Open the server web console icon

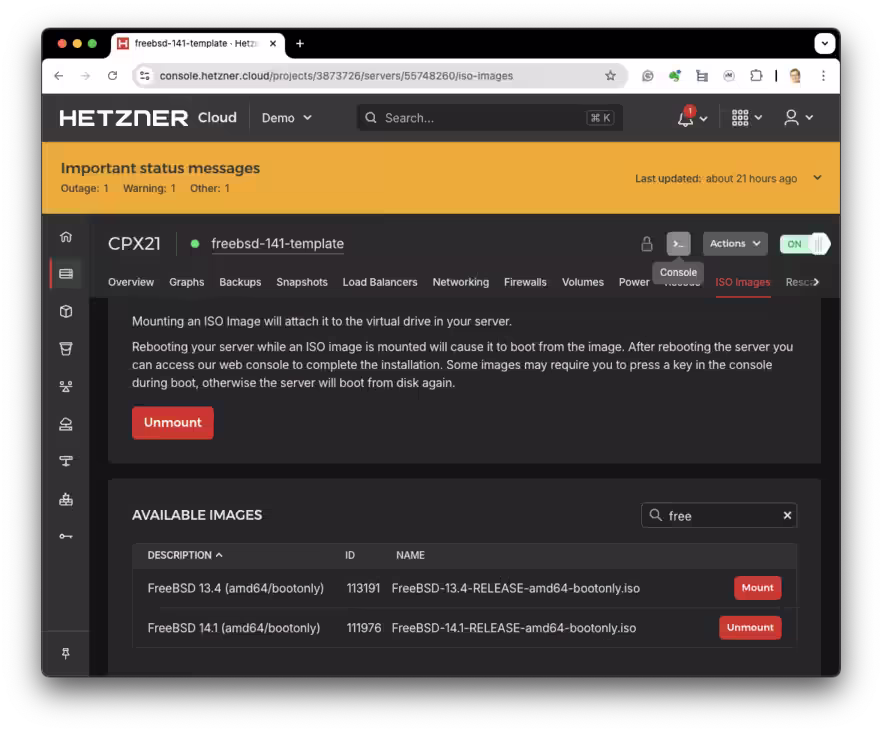pos(678,243)
